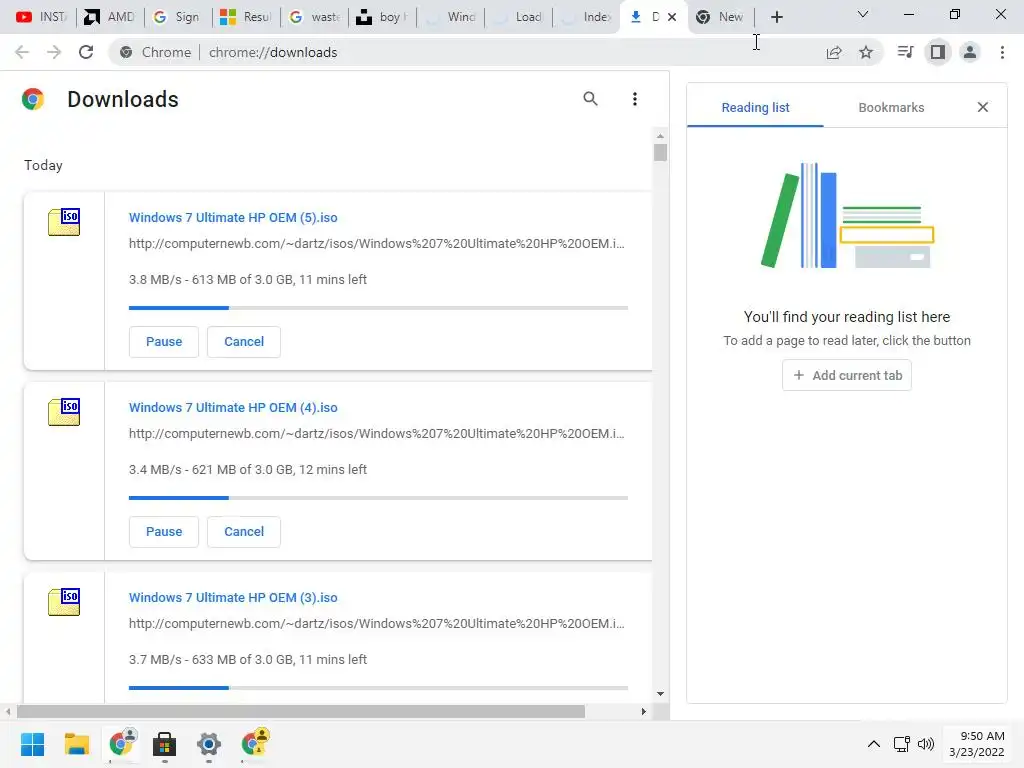Pause the OEM (5).iso download

(163, 342)
